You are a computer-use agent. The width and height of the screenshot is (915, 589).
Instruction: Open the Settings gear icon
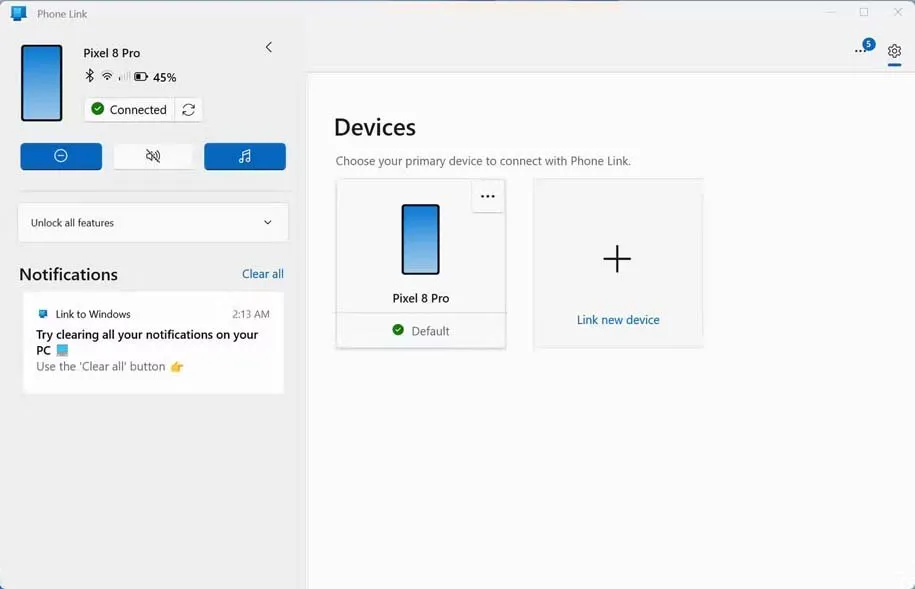pos(894,51)
